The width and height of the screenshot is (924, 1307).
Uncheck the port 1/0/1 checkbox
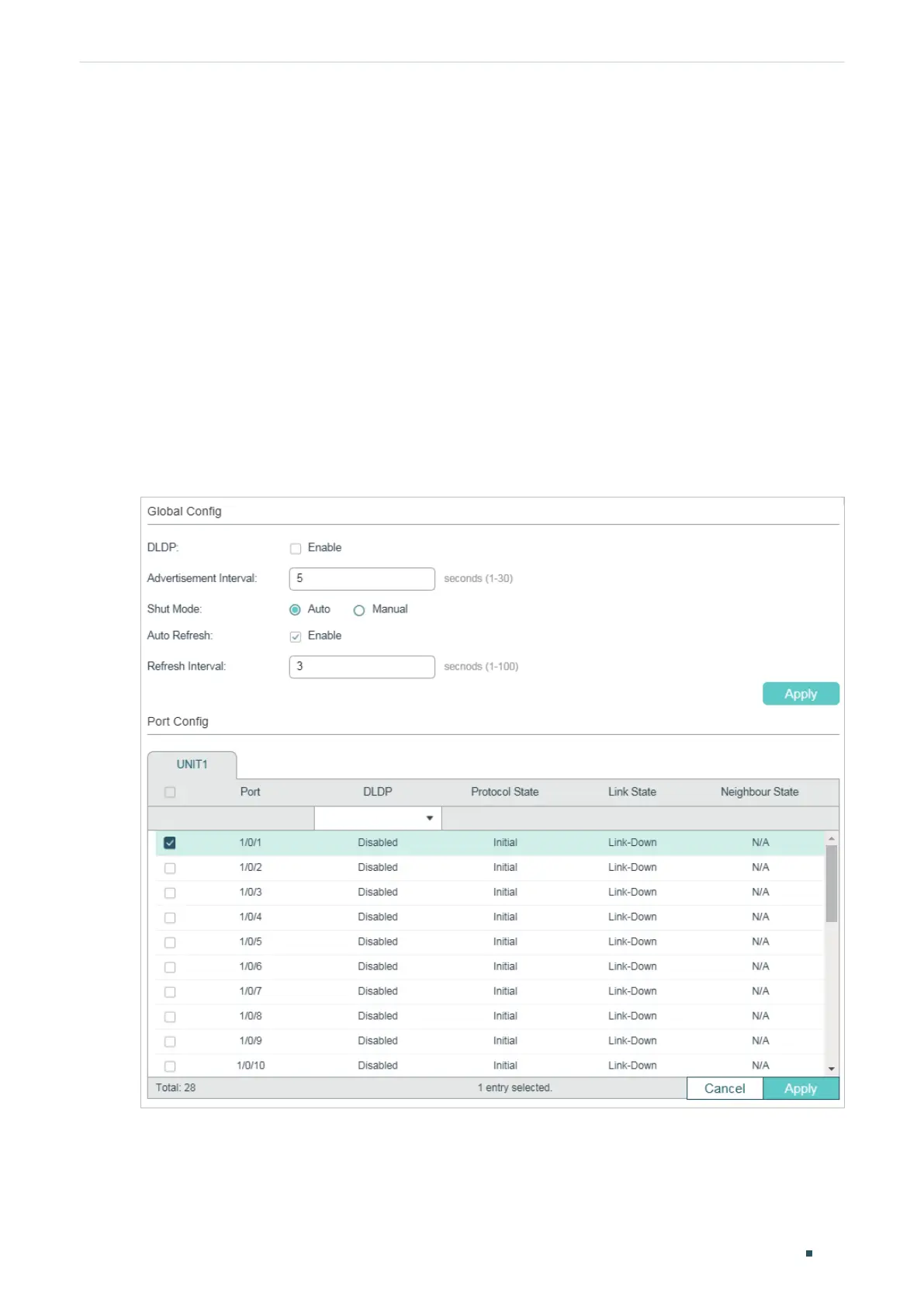pyautogui.click(x=170, y=843)
